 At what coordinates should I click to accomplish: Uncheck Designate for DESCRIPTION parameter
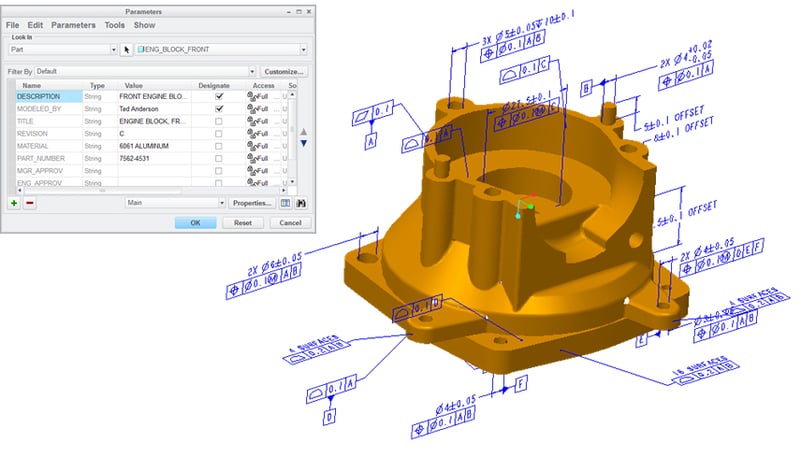click(219, 97)
